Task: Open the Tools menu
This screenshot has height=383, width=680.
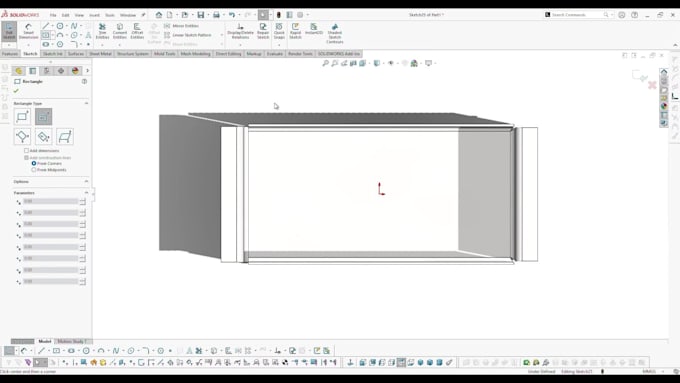Action: tap(110, 15)
